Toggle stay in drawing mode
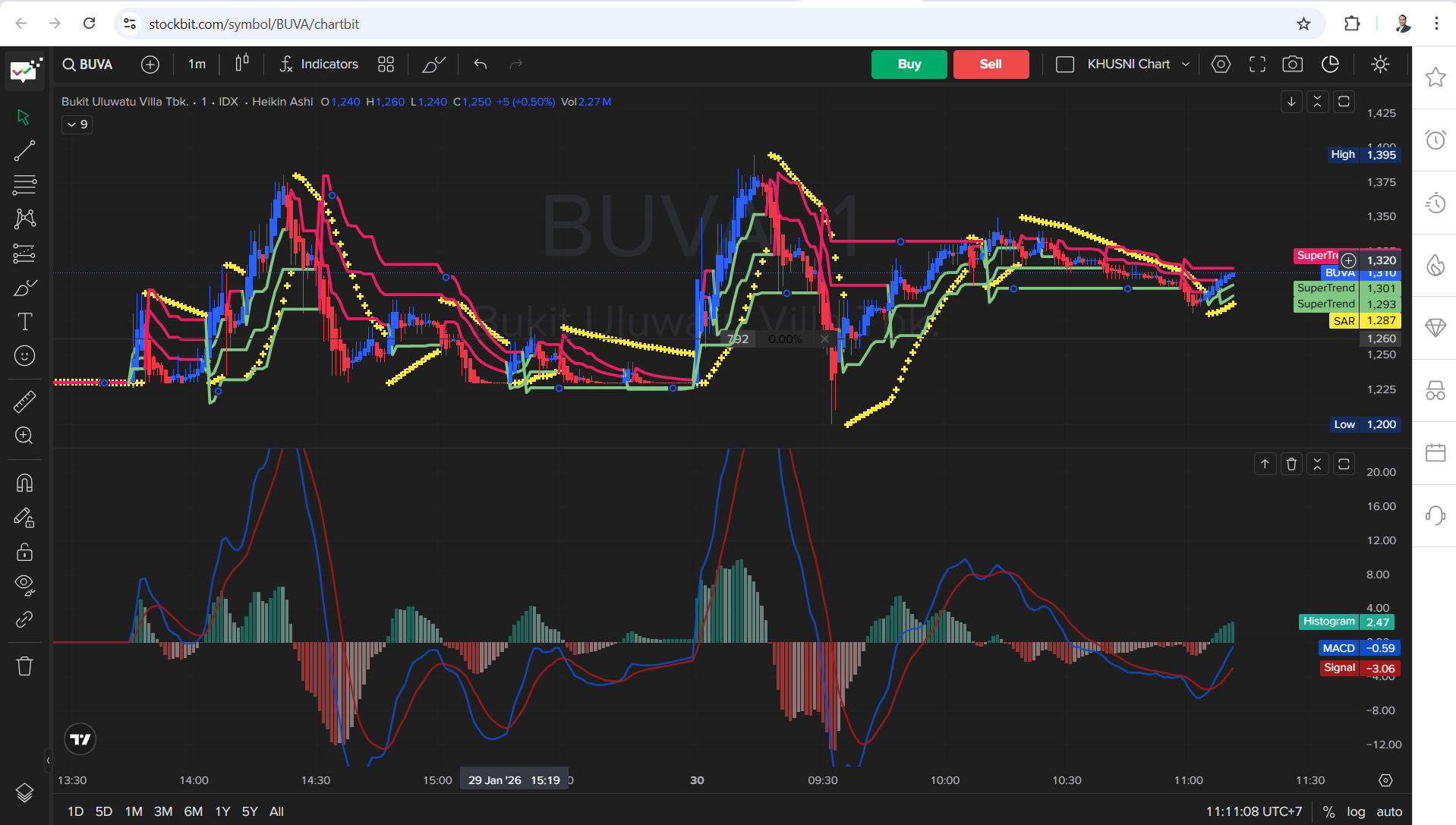1456x825 pixels. [24, 518]
